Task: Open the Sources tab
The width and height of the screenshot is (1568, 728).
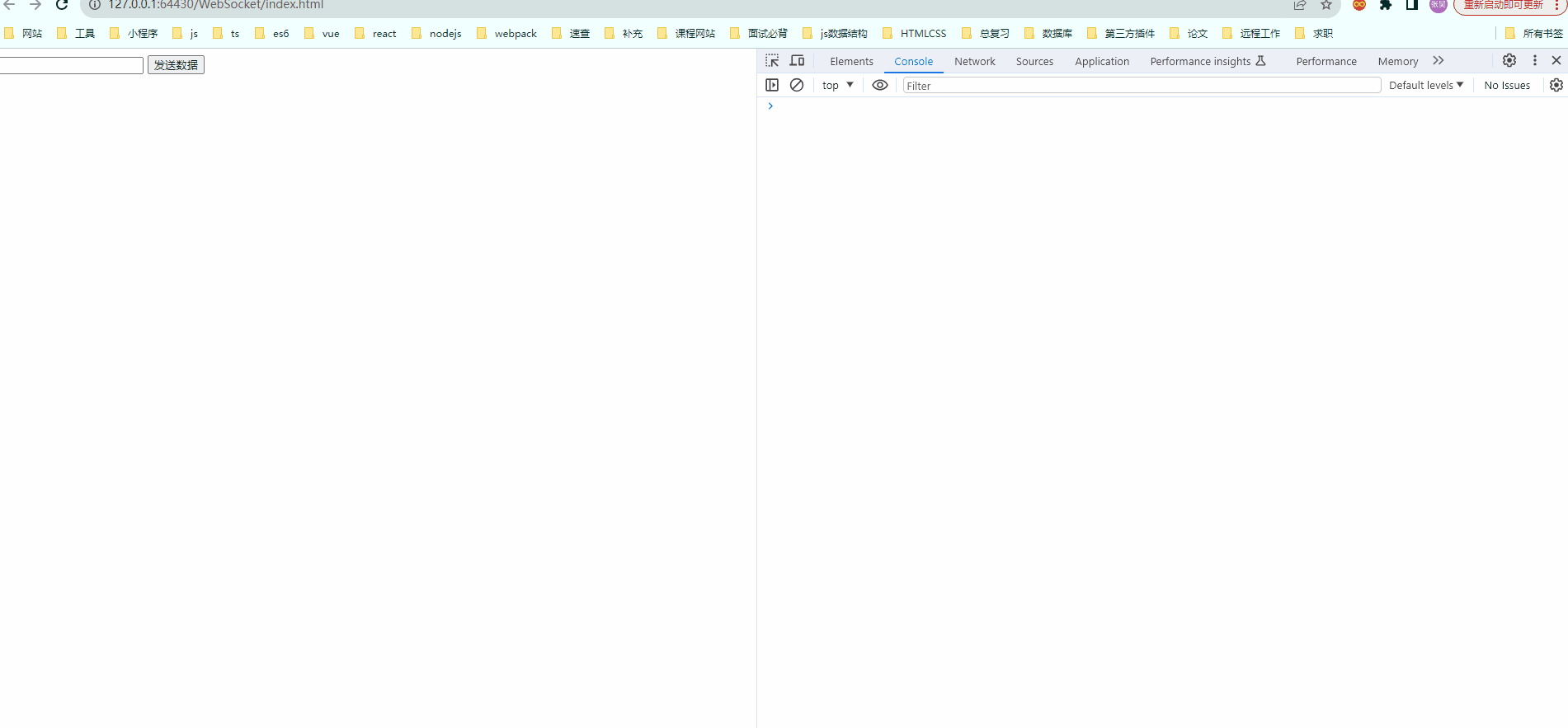Action: coord(1034,61)
